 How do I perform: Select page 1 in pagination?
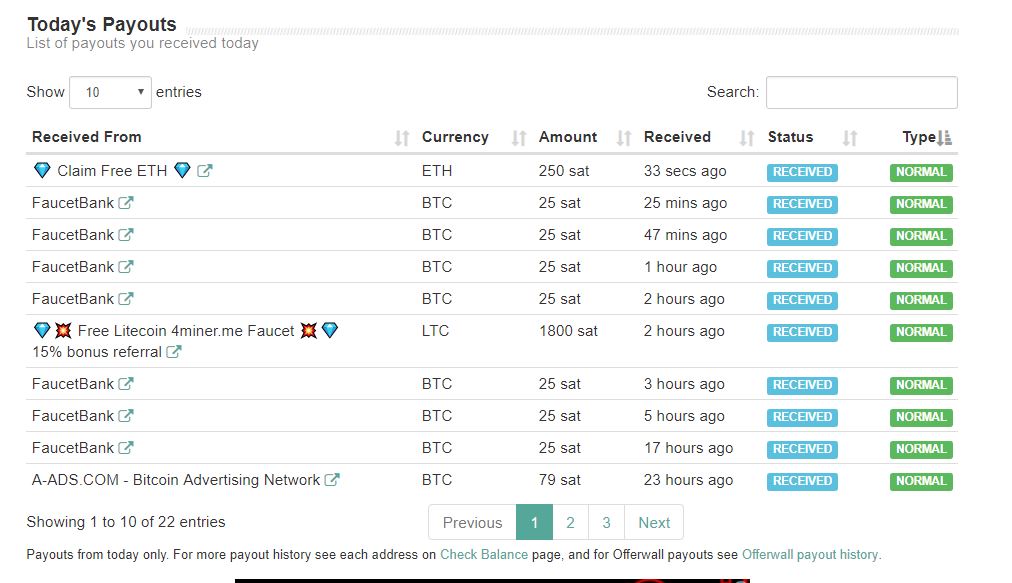click(x=534, y=522)
